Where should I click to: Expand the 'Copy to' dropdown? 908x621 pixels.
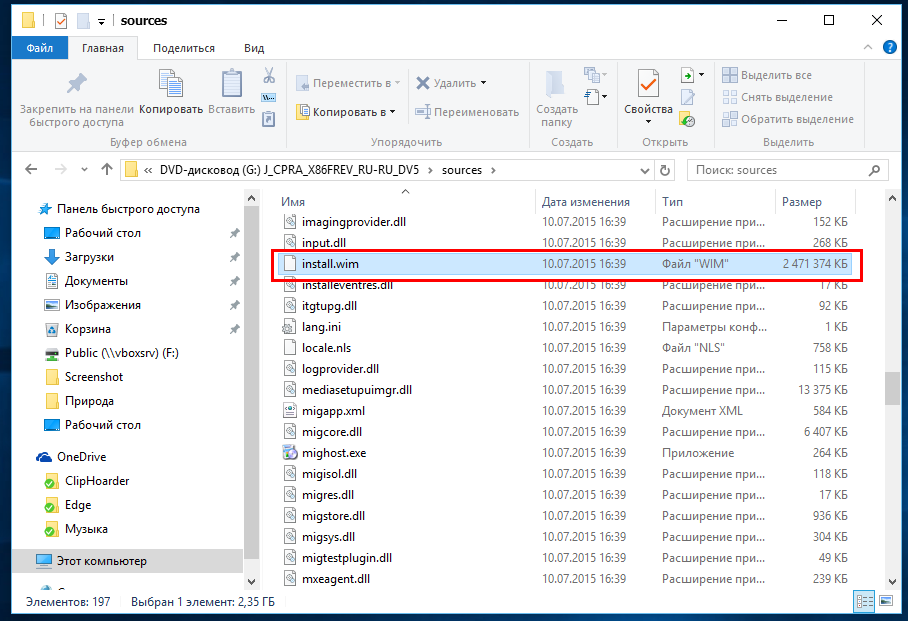pos(392,112)
